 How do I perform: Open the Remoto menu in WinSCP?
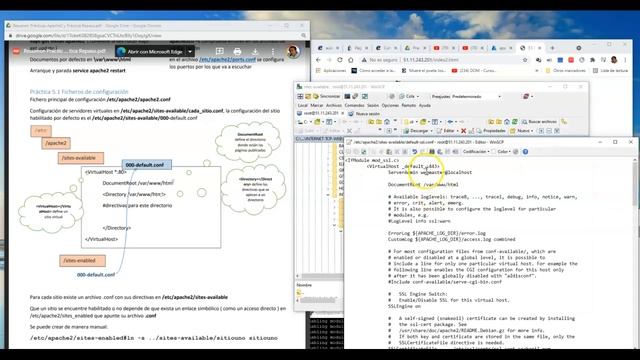(x=409, y=105)
